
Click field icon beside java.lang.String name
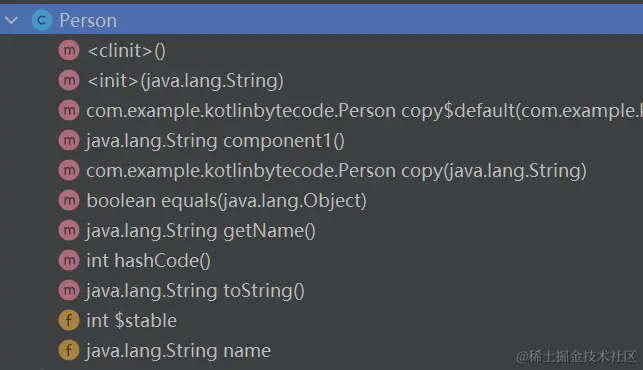pos(69,350)
